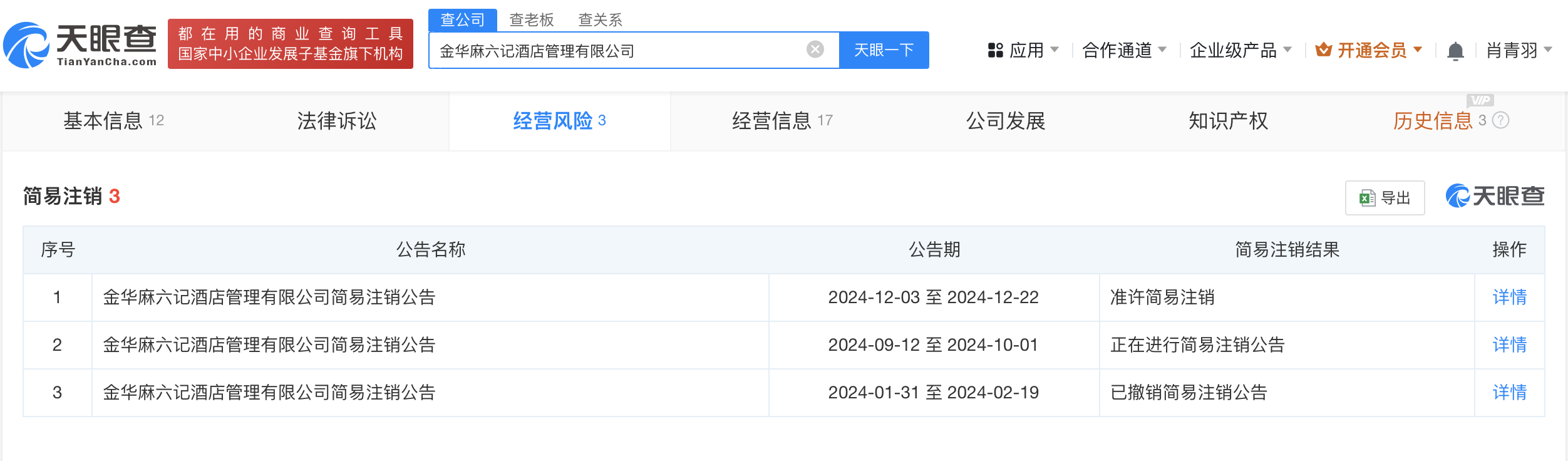The height and width of the screenshot is (461, 1568).
Task: Click the red slogan banner 都在用的商业查询工具
Action: 291,44
